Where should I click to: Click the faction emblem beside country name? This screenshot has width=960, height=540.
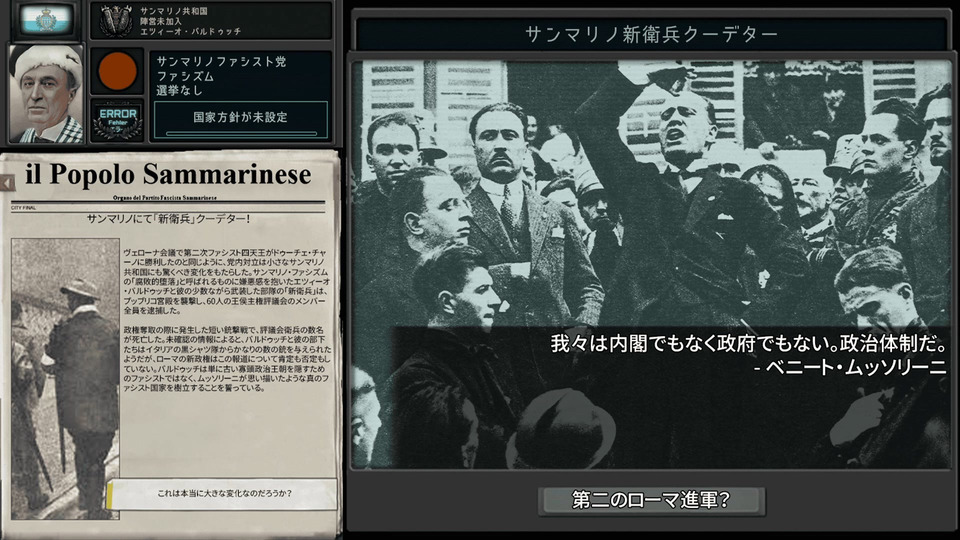click(116, 21)
